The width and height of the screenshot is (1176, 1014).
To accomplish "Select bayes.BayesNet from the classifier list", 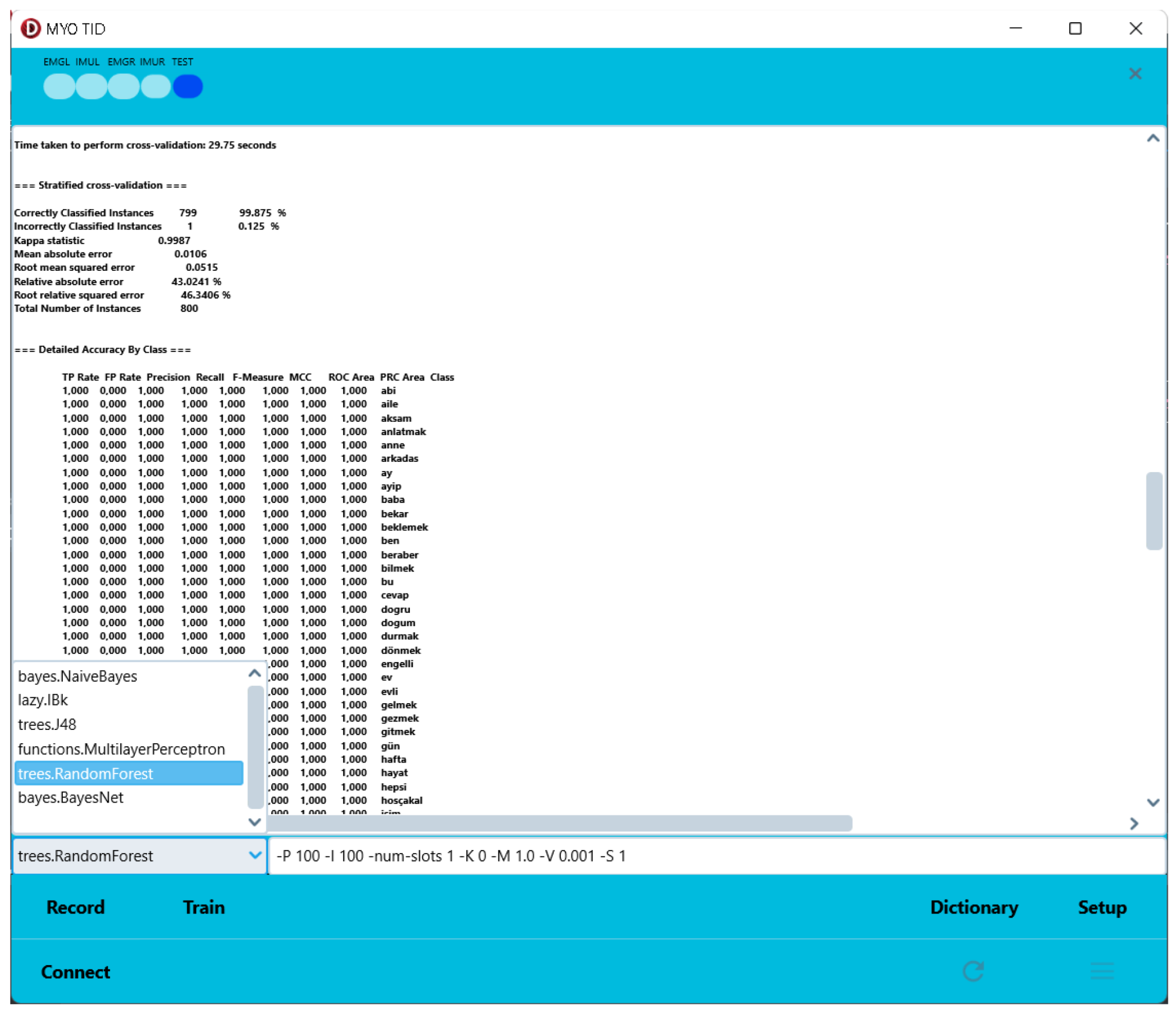I will tap(129, 798).
